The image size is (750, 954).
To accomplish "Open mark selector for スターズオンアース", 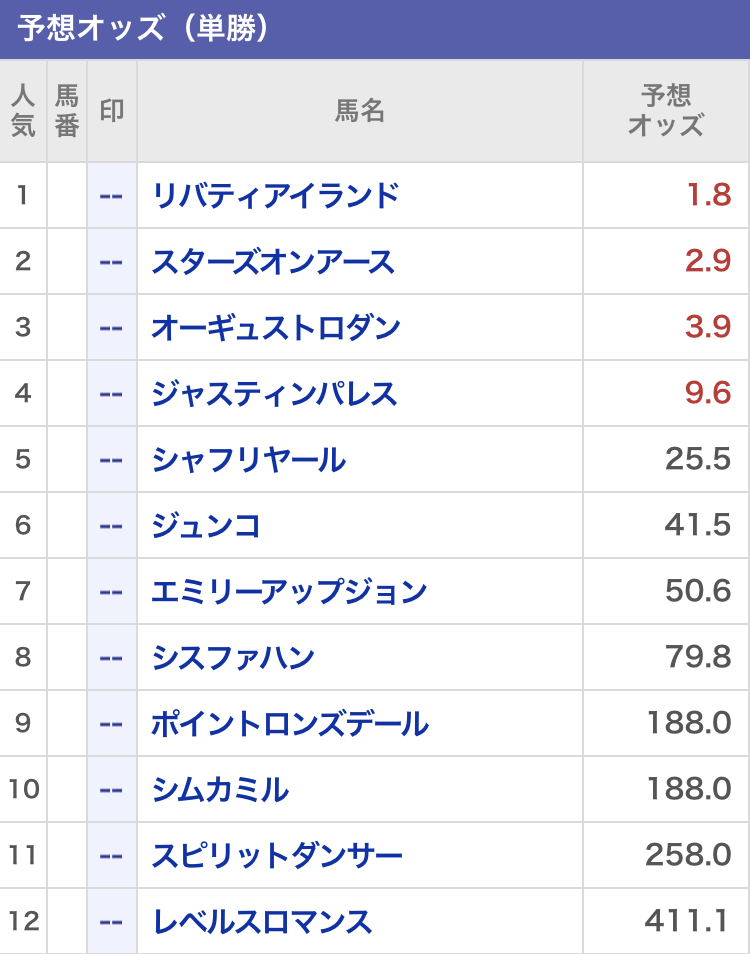I will (112, 261).
